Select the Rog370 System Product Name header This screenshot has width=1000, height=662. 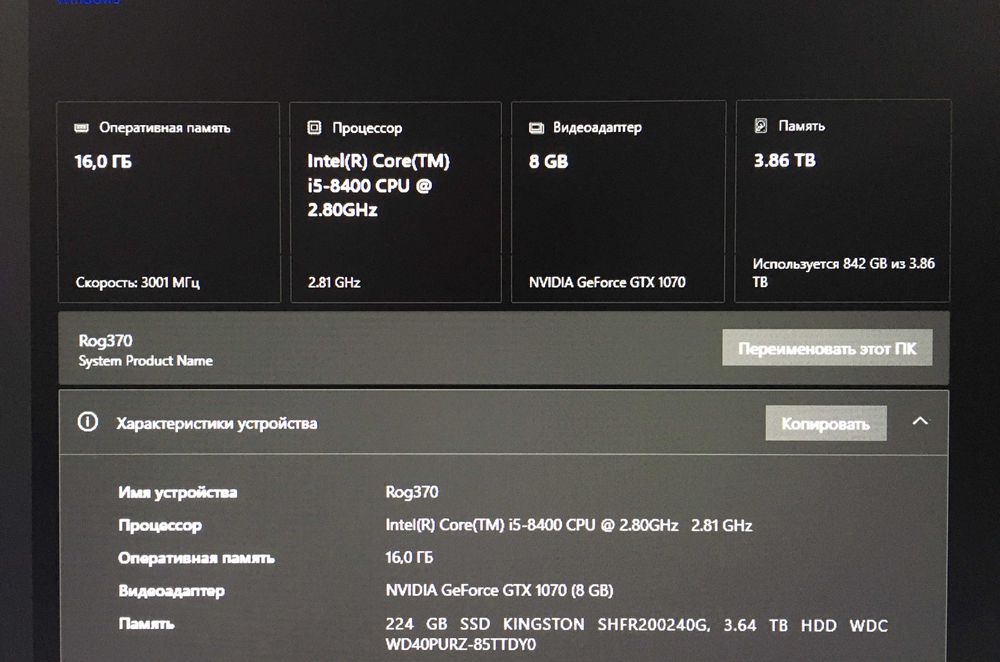coord(146,350)
